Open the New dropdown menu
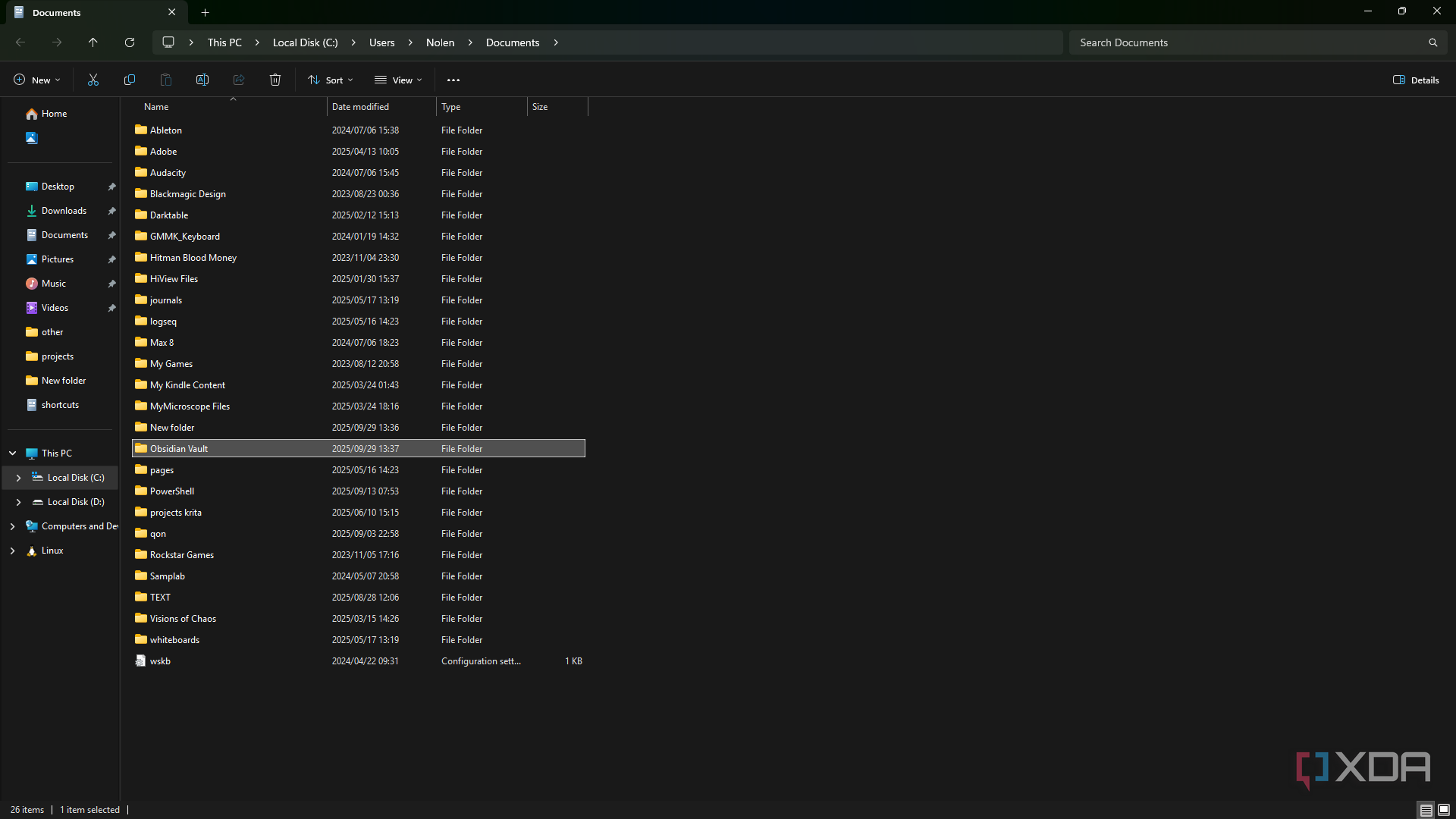 pyautogui.click(x=36, y=80)
